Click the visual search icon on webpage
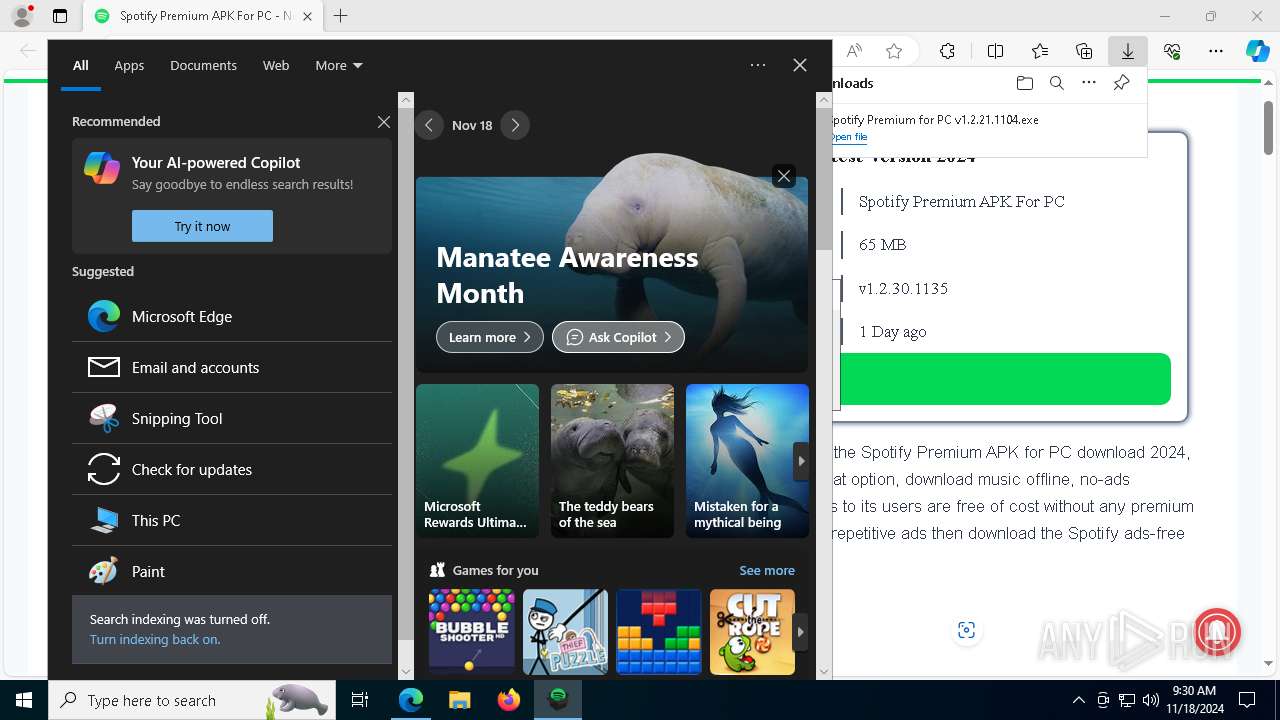The image size is (1280, 720). pos(966,630)
